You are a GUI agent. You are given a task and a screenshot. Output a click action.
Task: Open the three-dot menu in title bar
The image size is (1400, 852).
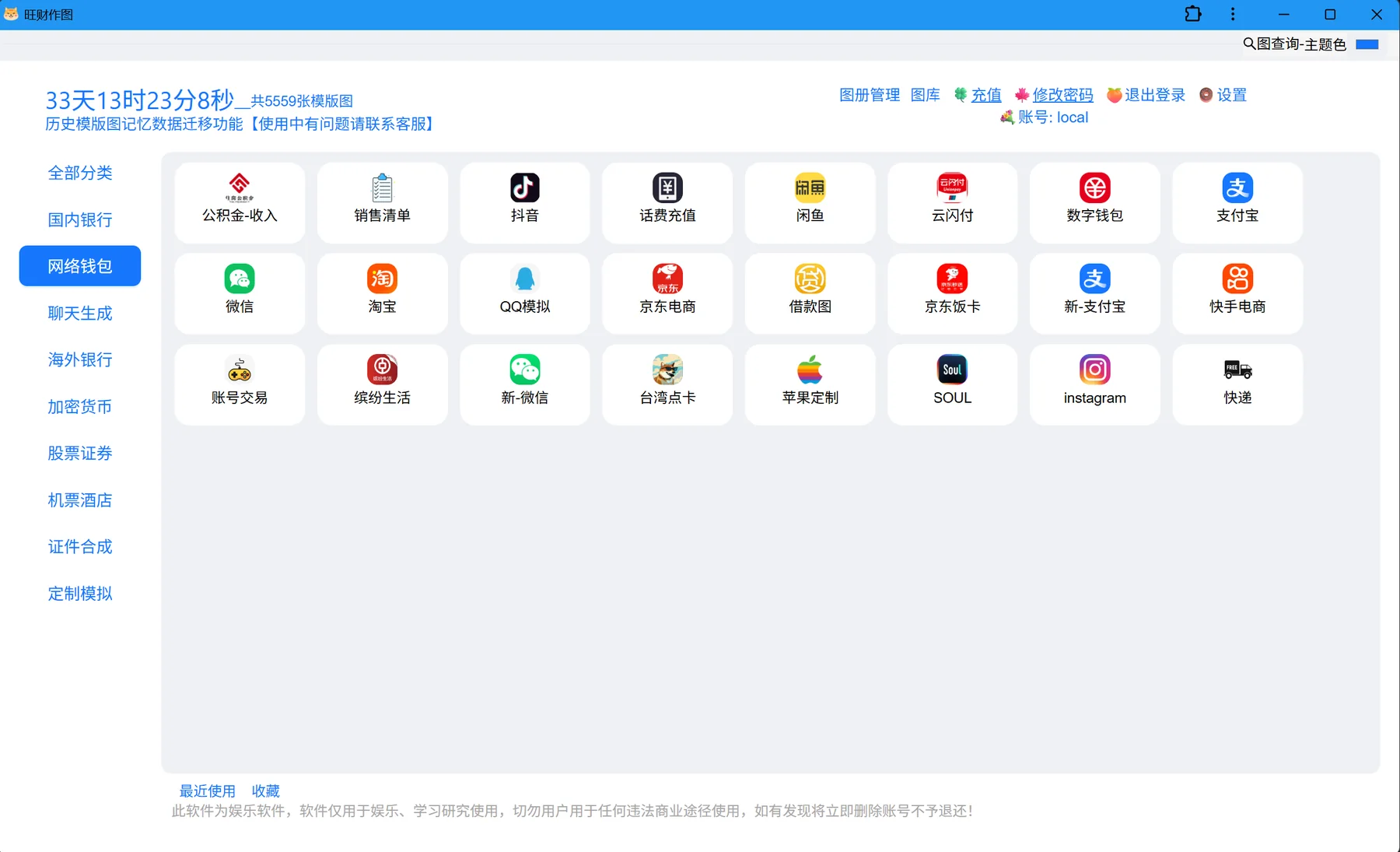[x=1233, y=14]
